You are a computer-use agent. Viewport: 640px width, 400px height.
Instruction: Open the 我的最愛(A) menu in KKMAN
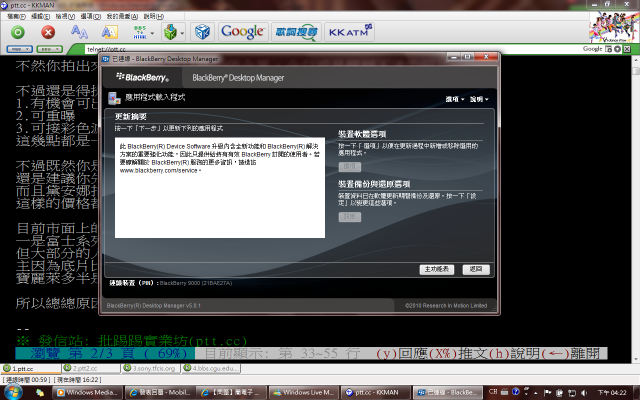click(x=122, y=16)
